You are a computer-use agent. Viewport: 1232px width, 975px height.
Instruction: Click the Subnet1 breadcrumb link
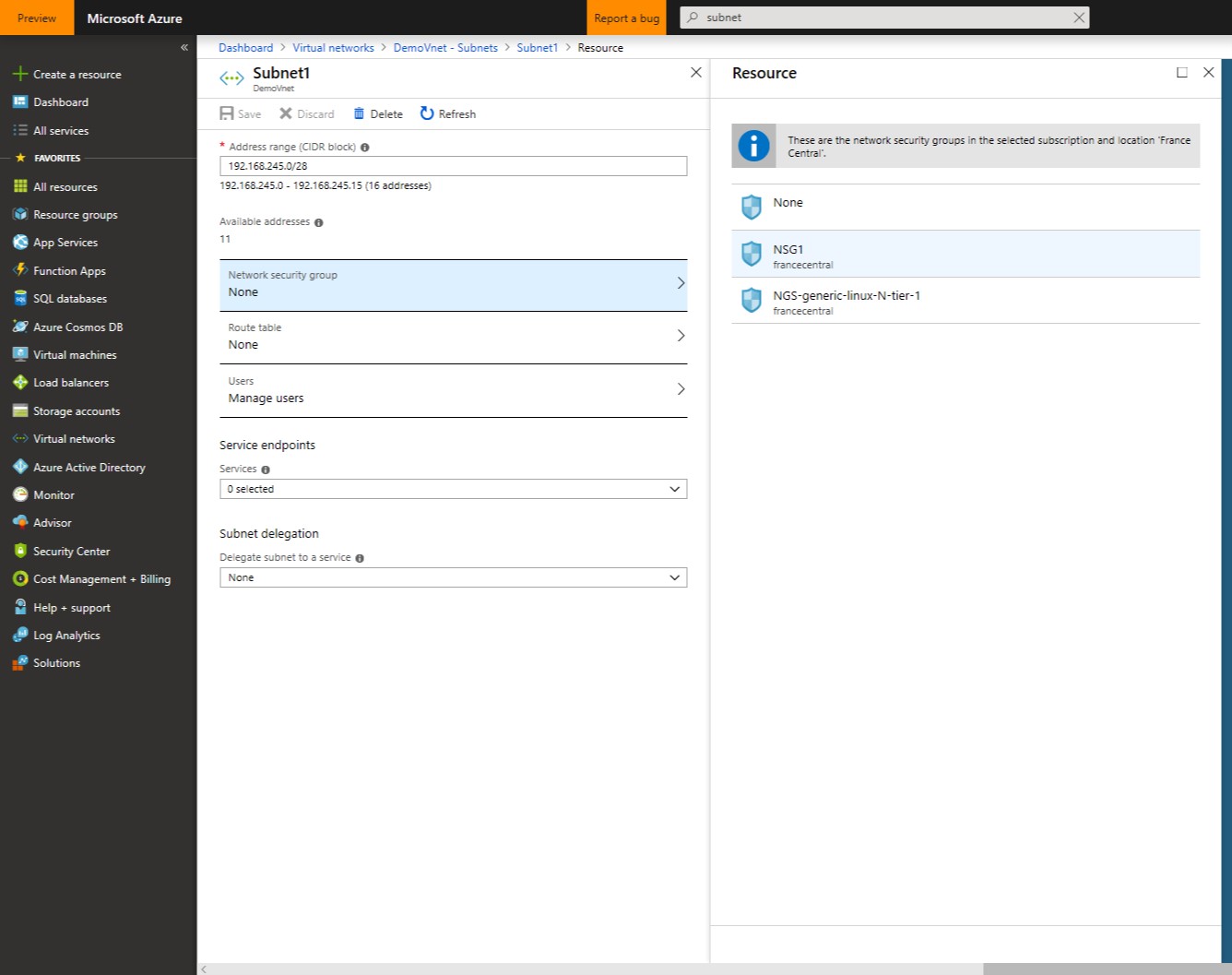point(537,48)
